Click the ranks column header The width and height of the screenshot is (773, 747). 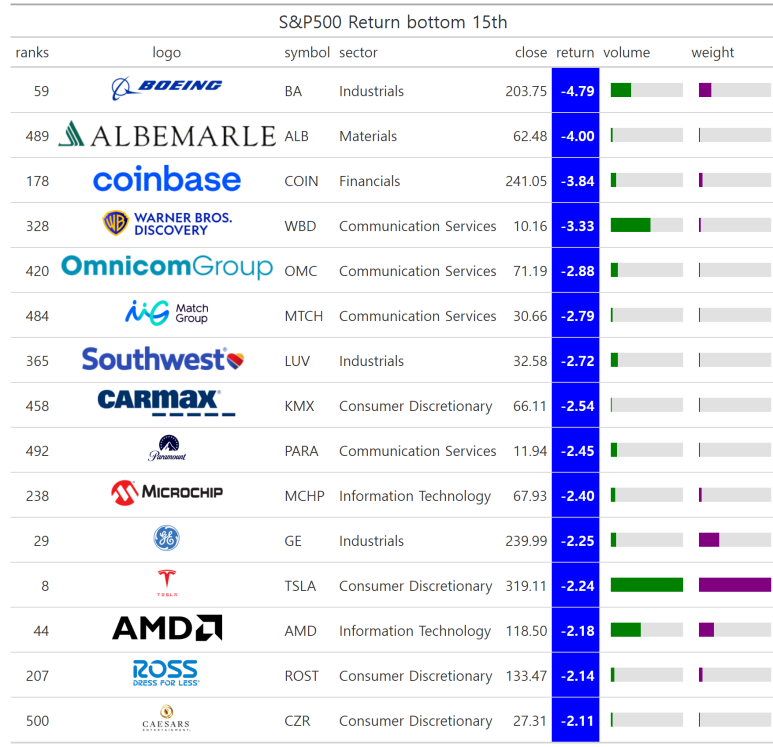coord(32,52)
